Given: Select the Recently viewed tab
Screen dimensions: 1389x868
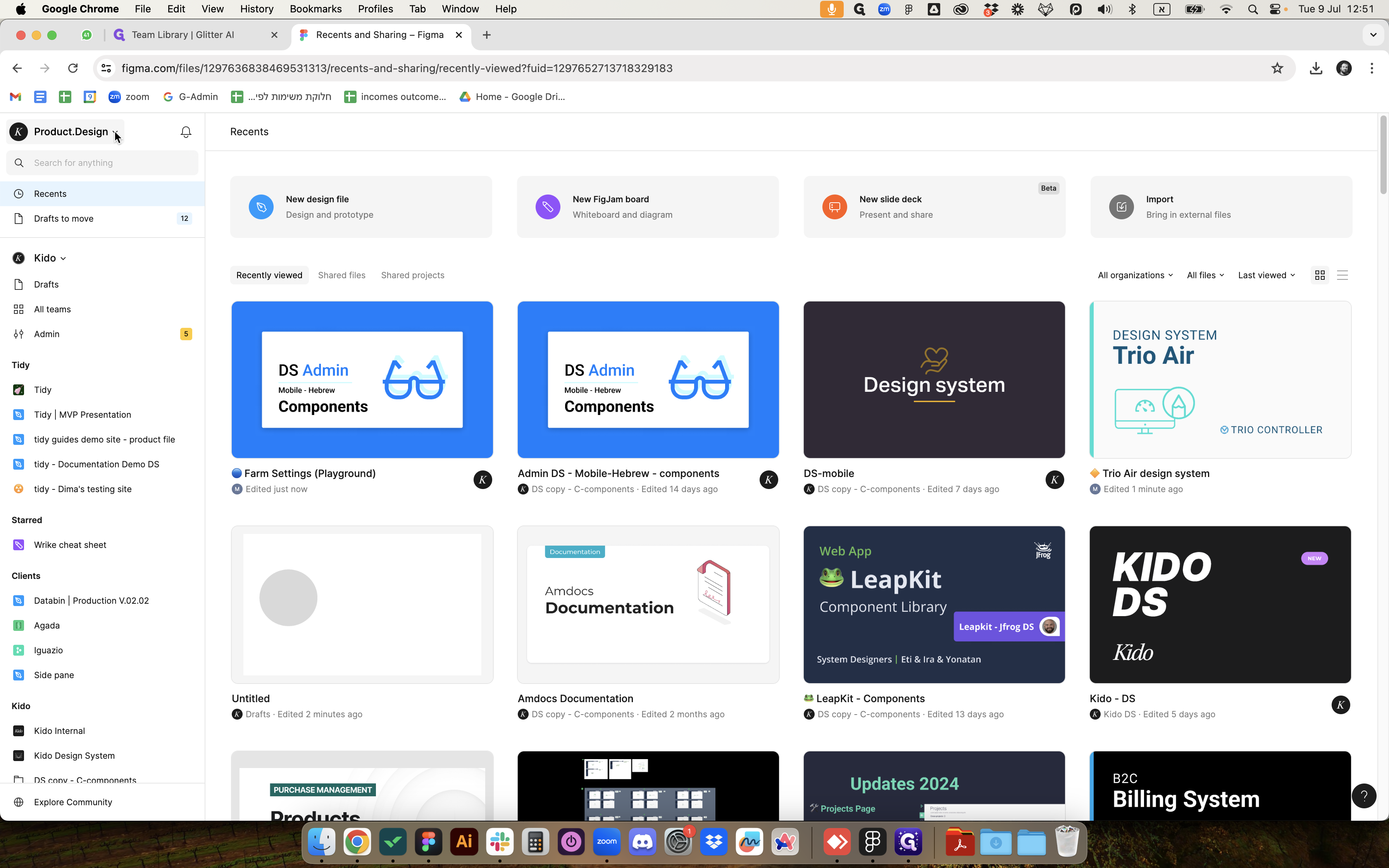Looking at the screenshot, I should (x=269, y=275).
